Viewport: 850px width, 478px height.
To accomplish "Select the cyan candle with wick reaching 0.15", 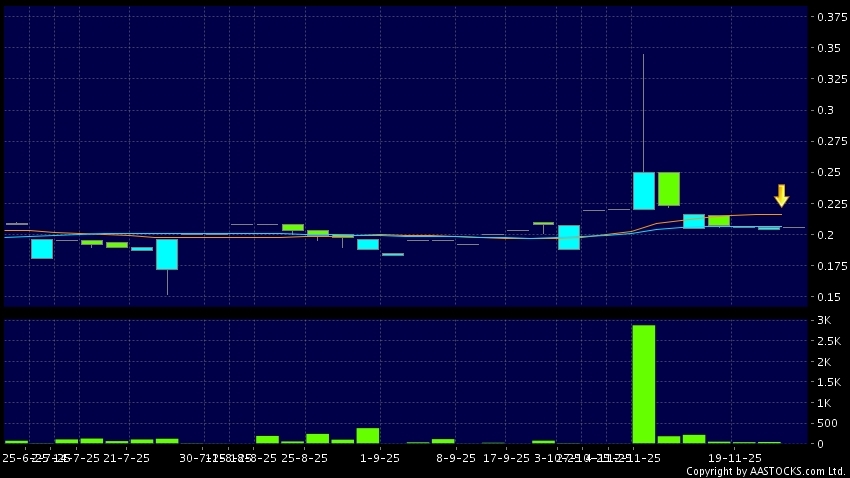I will [166, 254].
